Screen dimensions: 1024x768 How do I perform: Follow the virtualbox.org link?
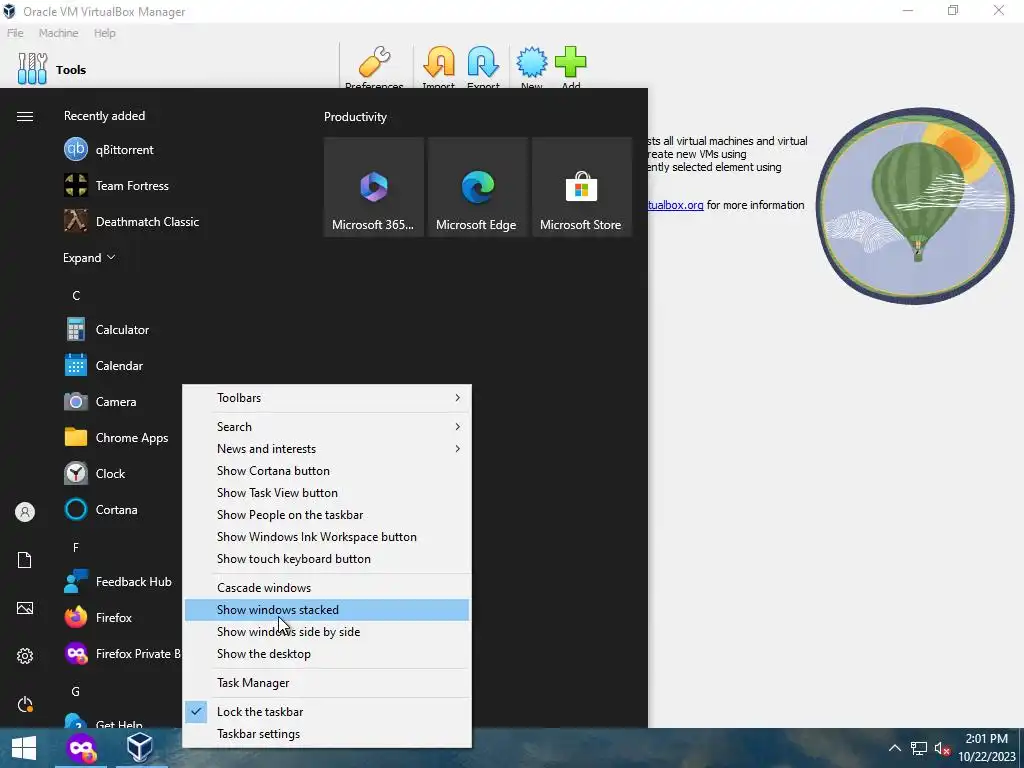tap(676, 205)
